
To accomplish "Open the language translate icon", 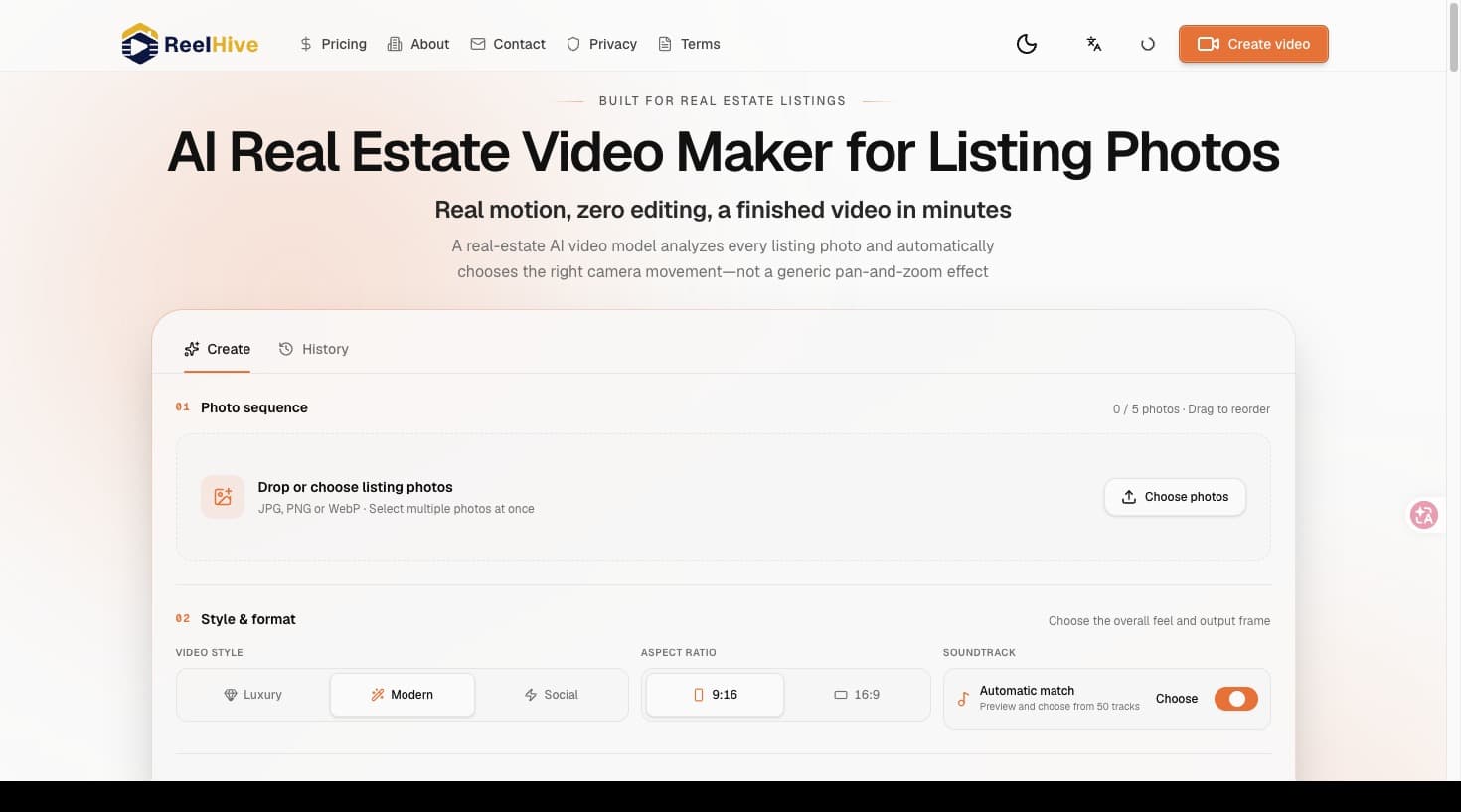I will pos(1094,44).
